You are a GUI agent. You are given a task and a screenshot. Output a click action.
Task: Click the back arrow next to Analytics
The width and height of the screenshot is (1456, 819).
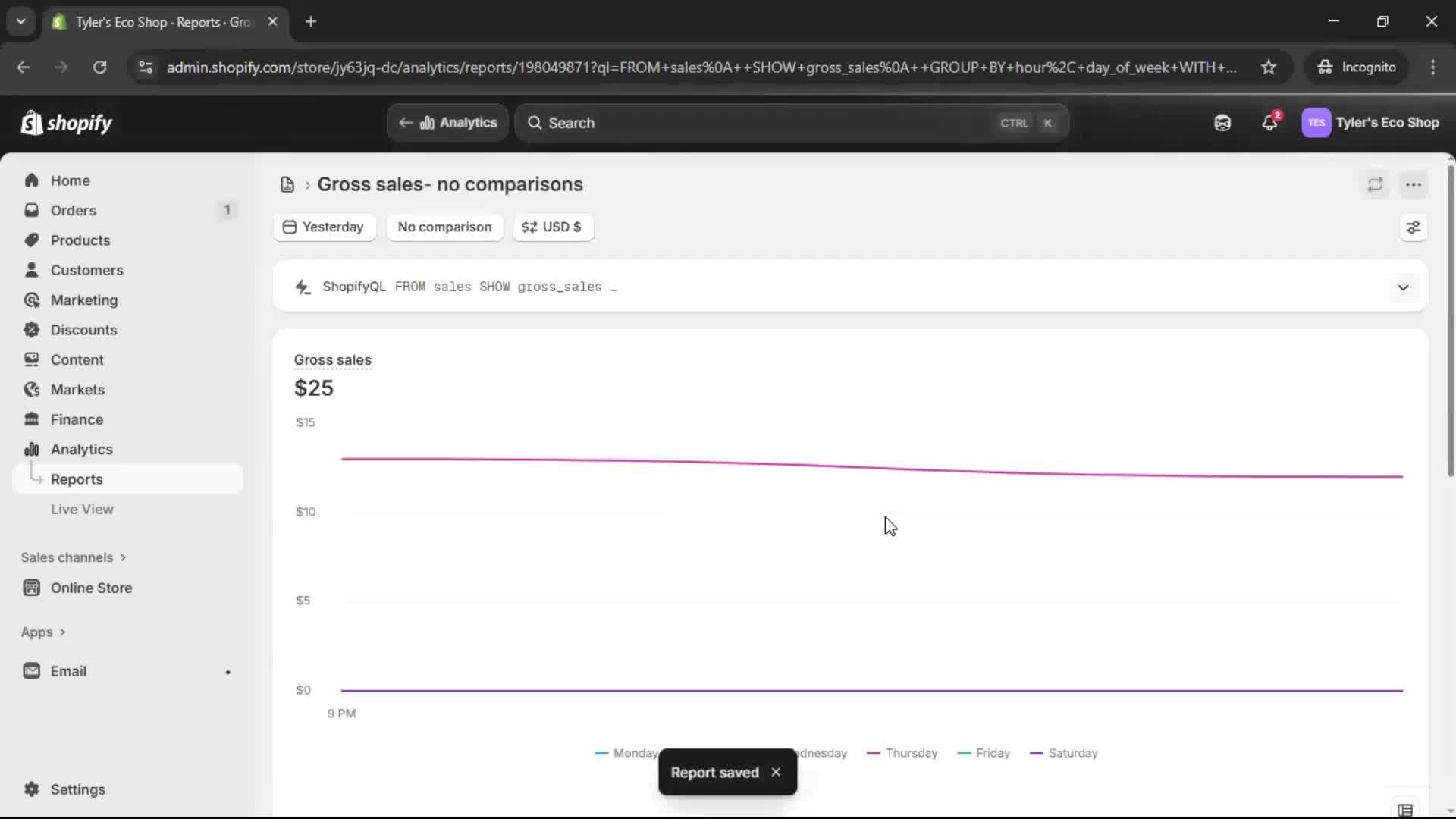click(406, 122)
